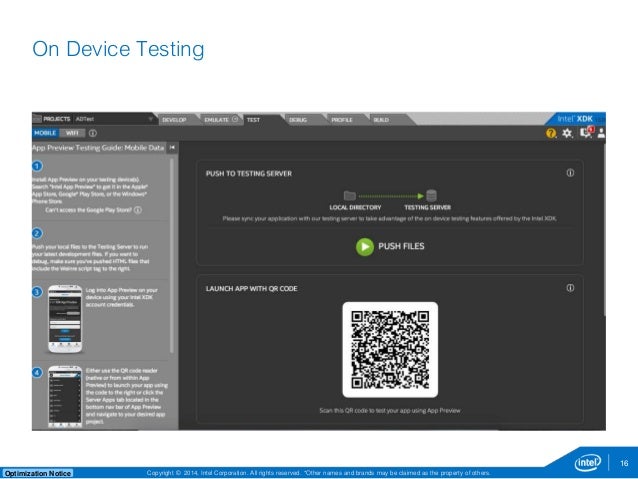Click info icon next to WIFI toggle
The image size is (638, 479).
(x=93, y=133)
